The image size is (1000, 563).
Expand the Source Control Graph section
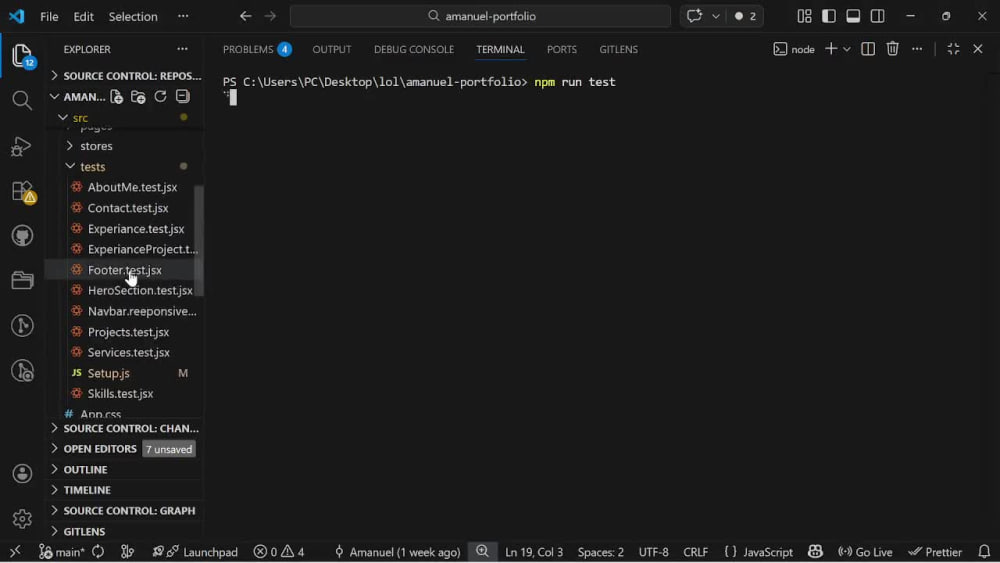(126, 511)
